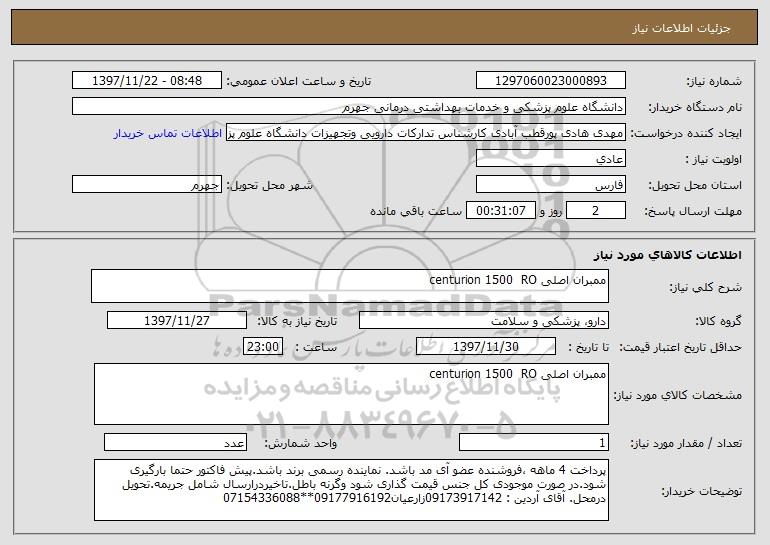The height and width of the screenshot is (545, 770).
Task: Click the شرح کلی نیاز label
Action: point(706,287)
